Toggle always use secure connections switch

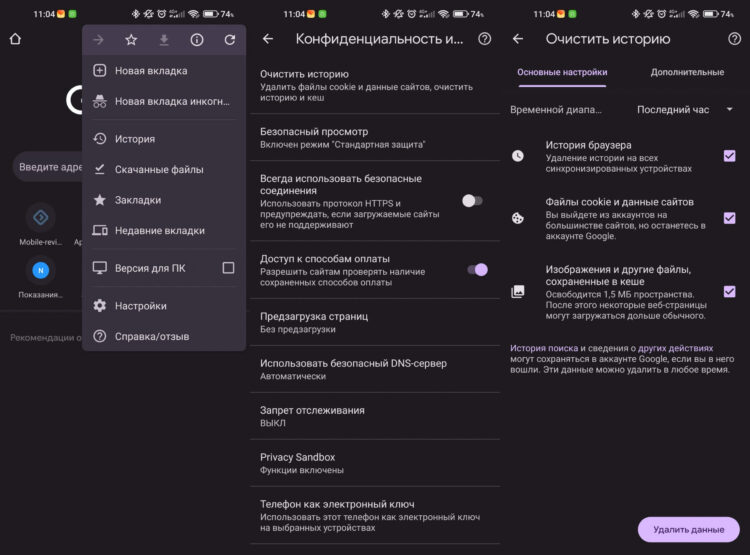(473, 201)
